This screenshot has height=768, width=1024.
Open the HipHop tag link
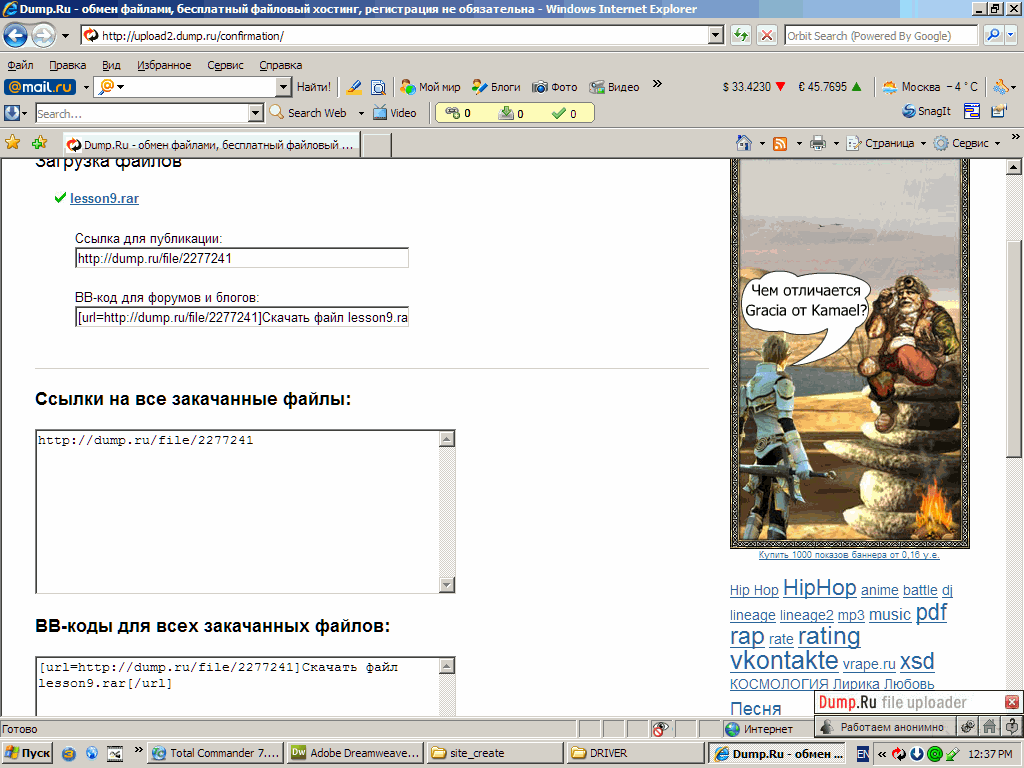pyautogui.click(x=820, y=588)
